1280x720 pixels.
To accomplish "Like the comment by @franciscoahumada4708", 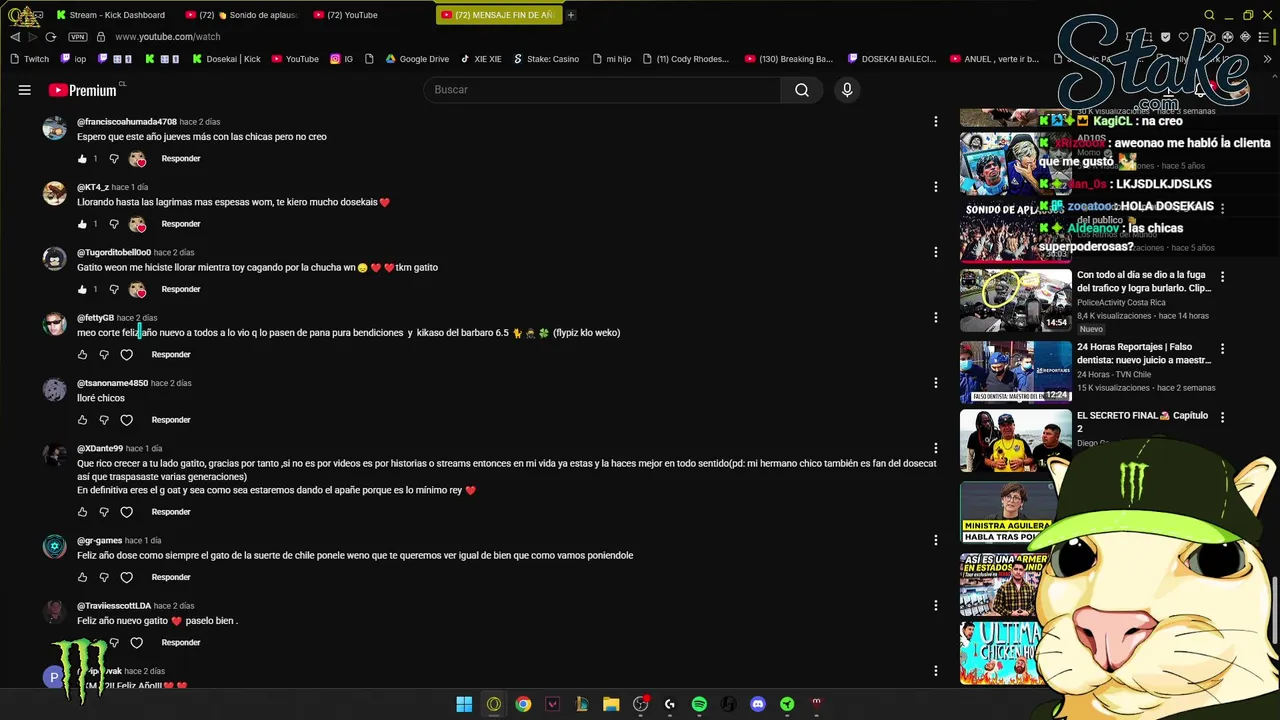I will (x=83, y=159).
